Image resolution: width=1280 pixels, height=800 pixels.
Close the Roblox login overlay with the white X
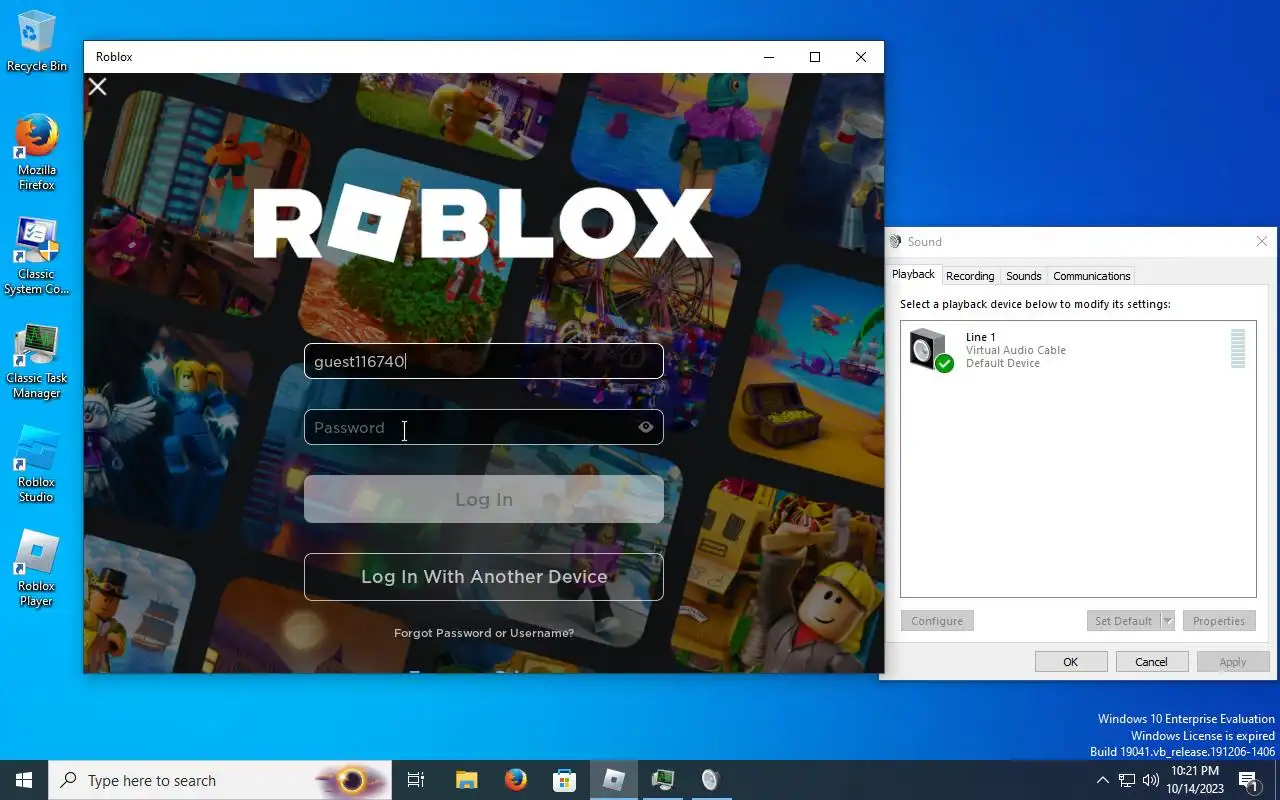click(97, 87)
